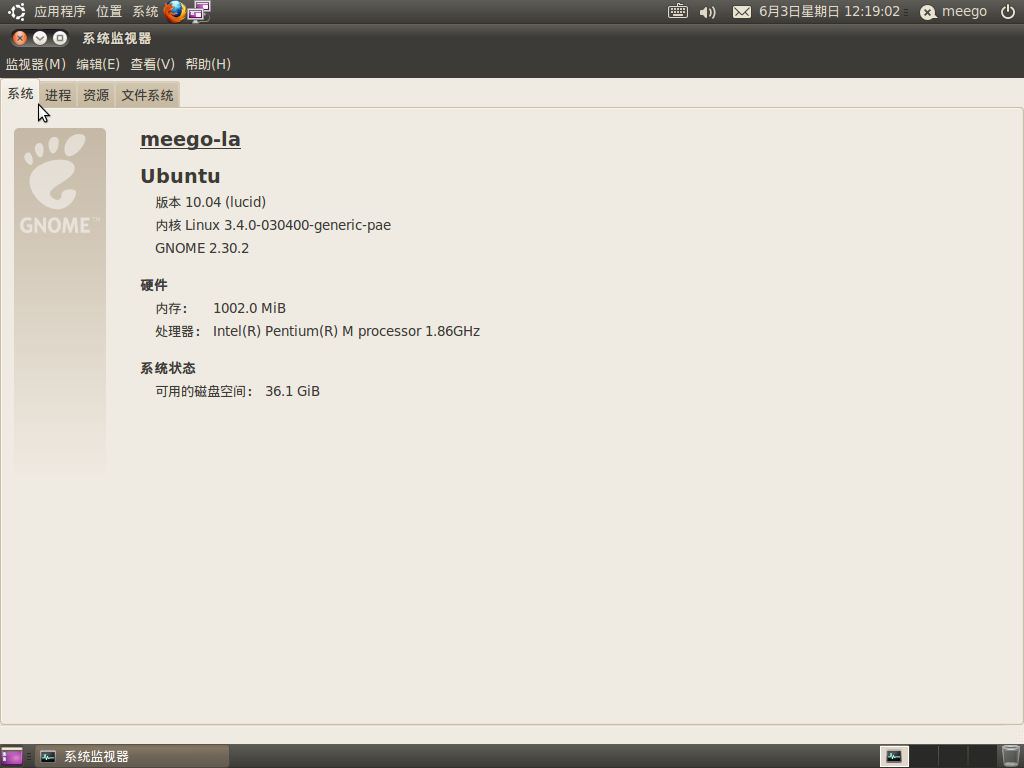Open the keyboard indicator icon

point(677,12)
